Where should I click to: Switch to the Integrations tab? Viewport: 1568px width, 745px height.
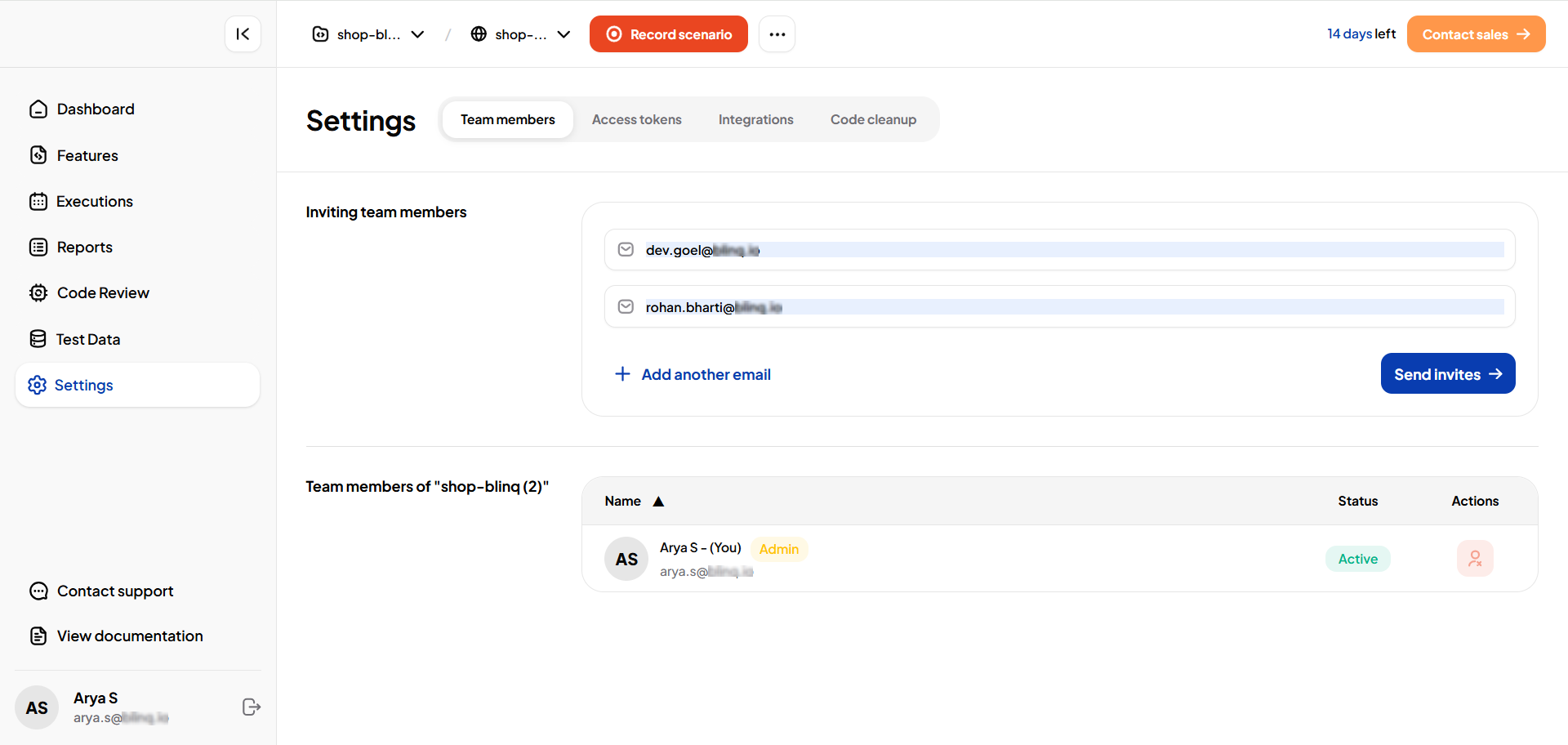(x=755, y=120)
